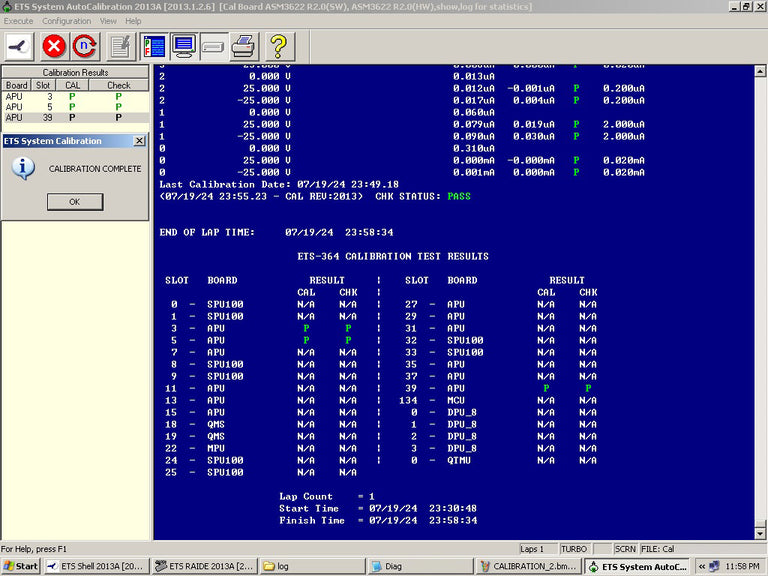The width and height of the screenshot is (768, 576).
Task: Click the CALIBRATION COMPLETE info icon
Action: (23, 168)
